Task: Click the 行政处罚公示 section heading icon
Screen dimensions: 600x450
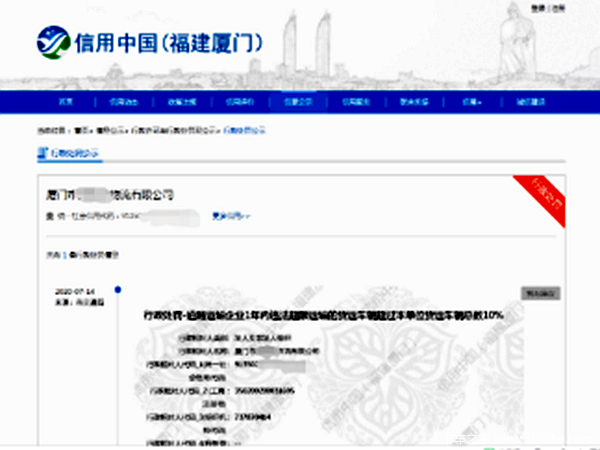Action: coord(42,153)
